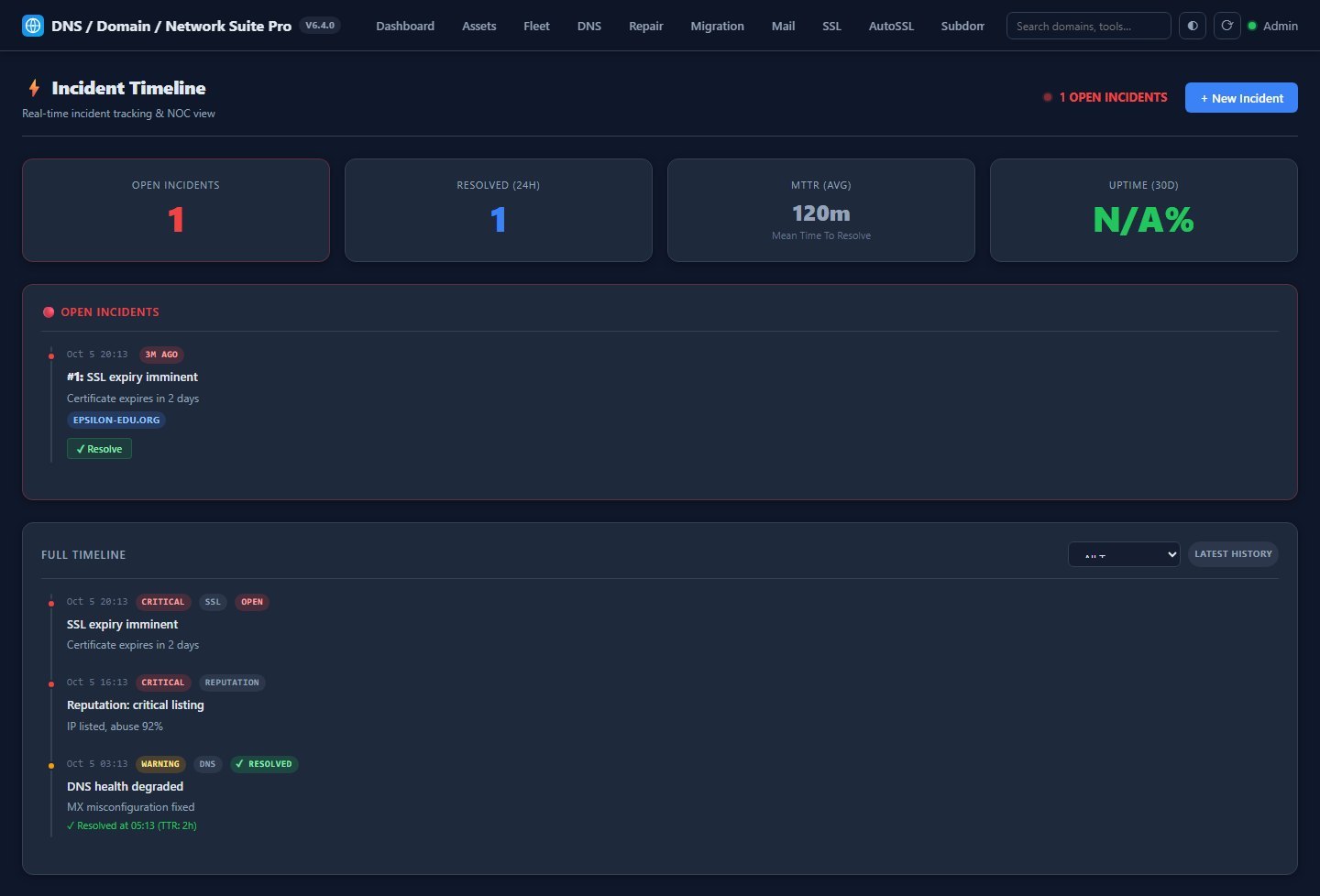Open the Dashboard tab
Screen dimensions: 1320x896
click(x=405, y=26)
